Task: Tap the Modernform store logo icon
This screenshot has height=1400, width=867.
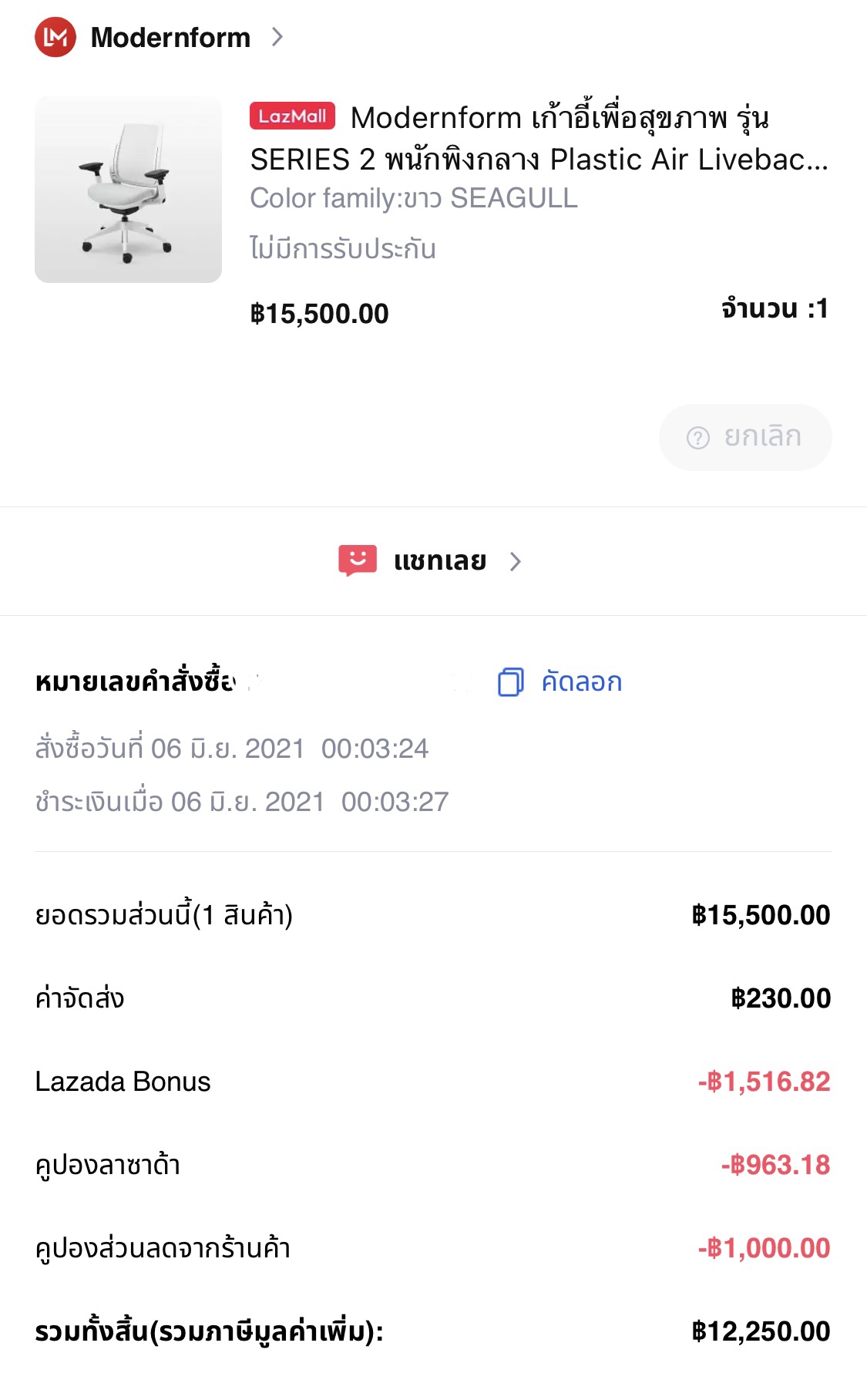Action: pyautogui.click(x=55, y=37)
